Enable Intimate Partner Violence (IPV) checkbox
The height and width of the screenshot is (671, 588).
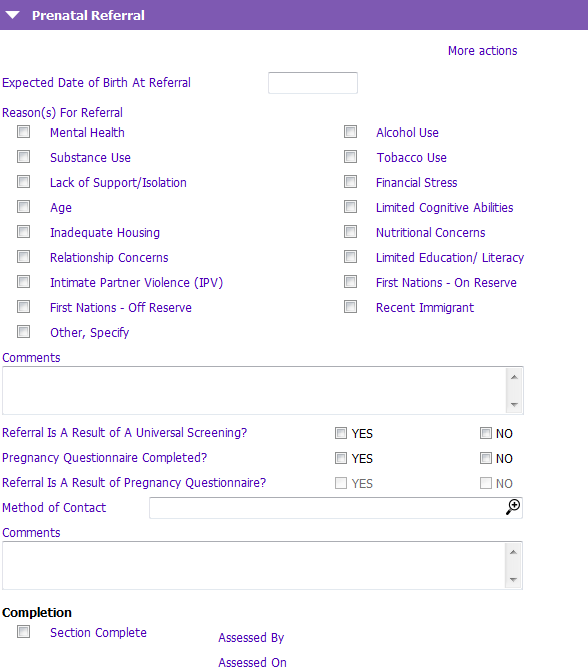[24, 282]
